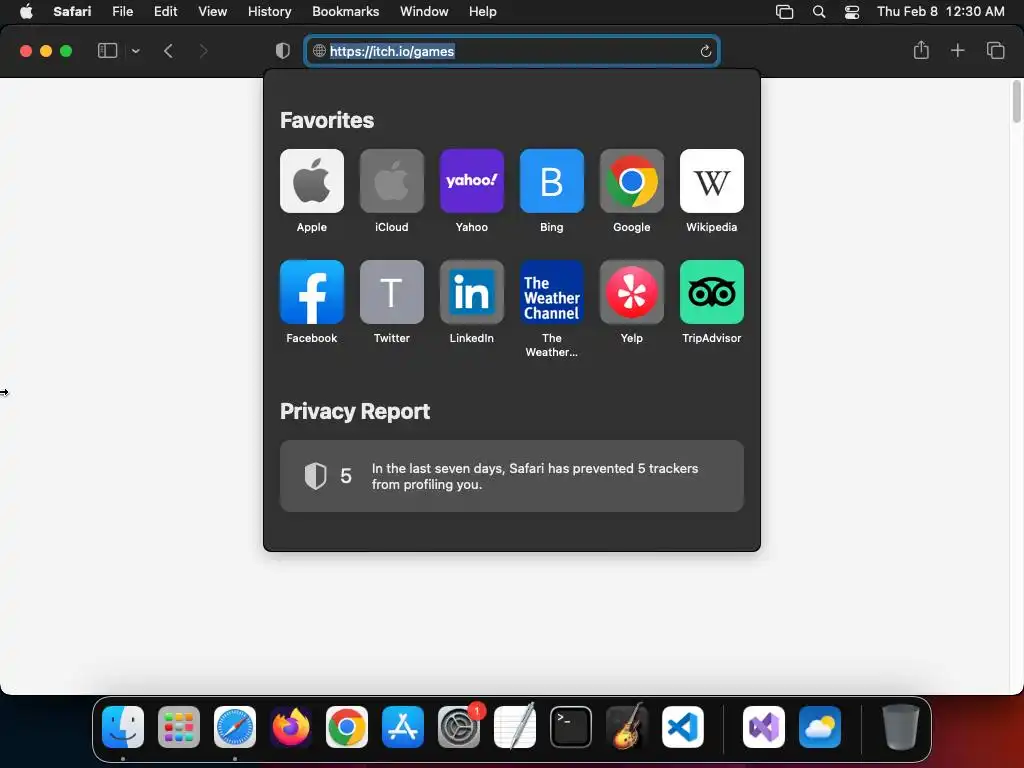The height and width of the screenshot is (768, 1024).
Task: Open the Google favorite
Action: coord(632,181)
